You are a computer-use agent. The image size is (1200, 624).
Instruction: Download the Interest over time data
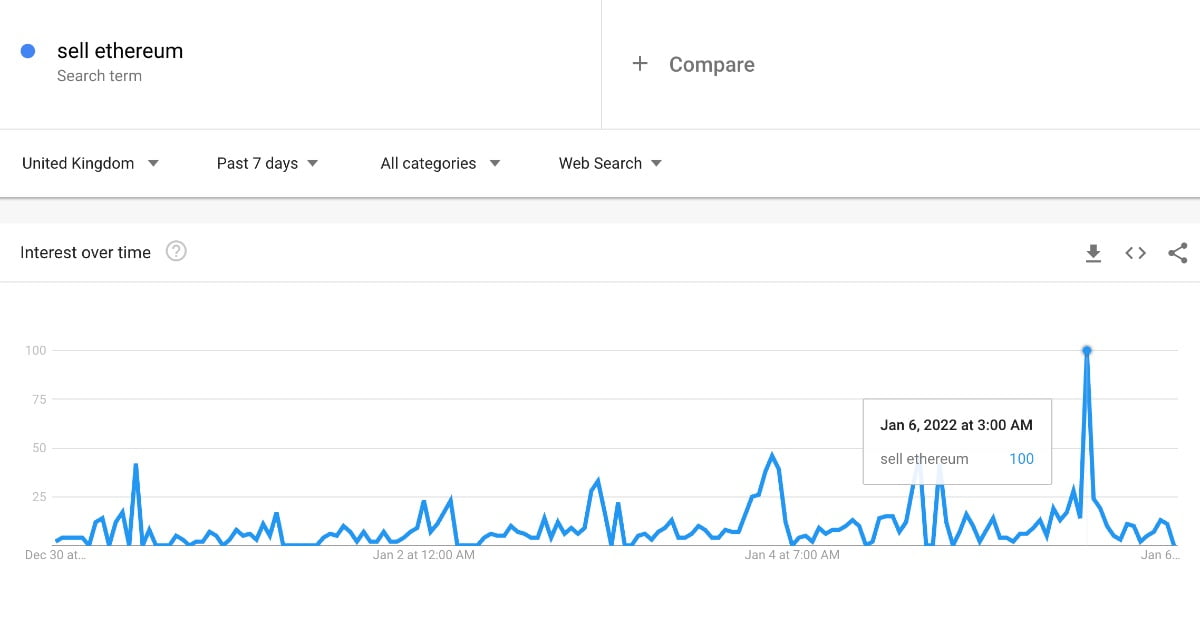[1093, 253]
